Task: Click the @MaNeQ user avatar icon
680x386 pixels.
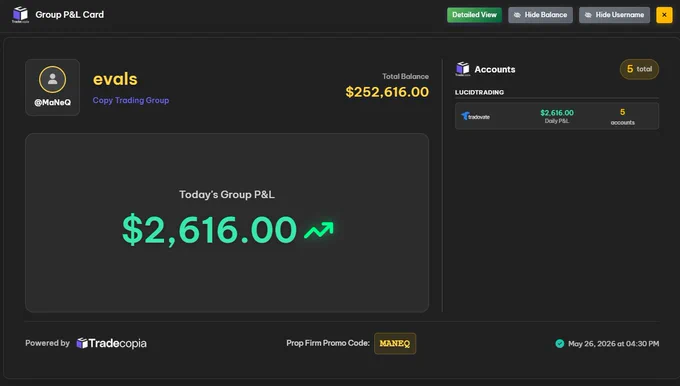Action: click(x=52, y=79)
